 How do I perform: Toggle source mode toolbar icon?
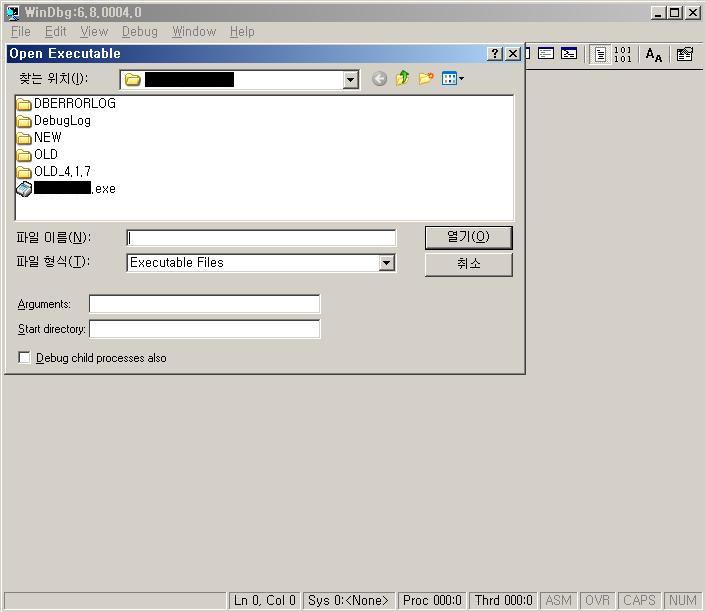(600, 54)
